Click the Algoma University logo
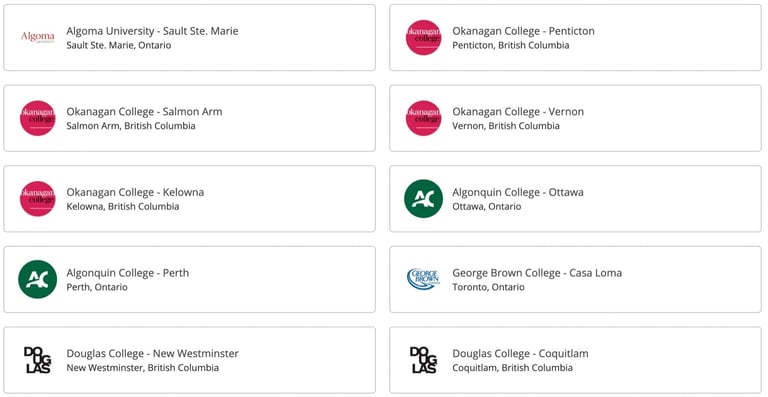The width and height of the screenshot is (768, 397). 38,37
